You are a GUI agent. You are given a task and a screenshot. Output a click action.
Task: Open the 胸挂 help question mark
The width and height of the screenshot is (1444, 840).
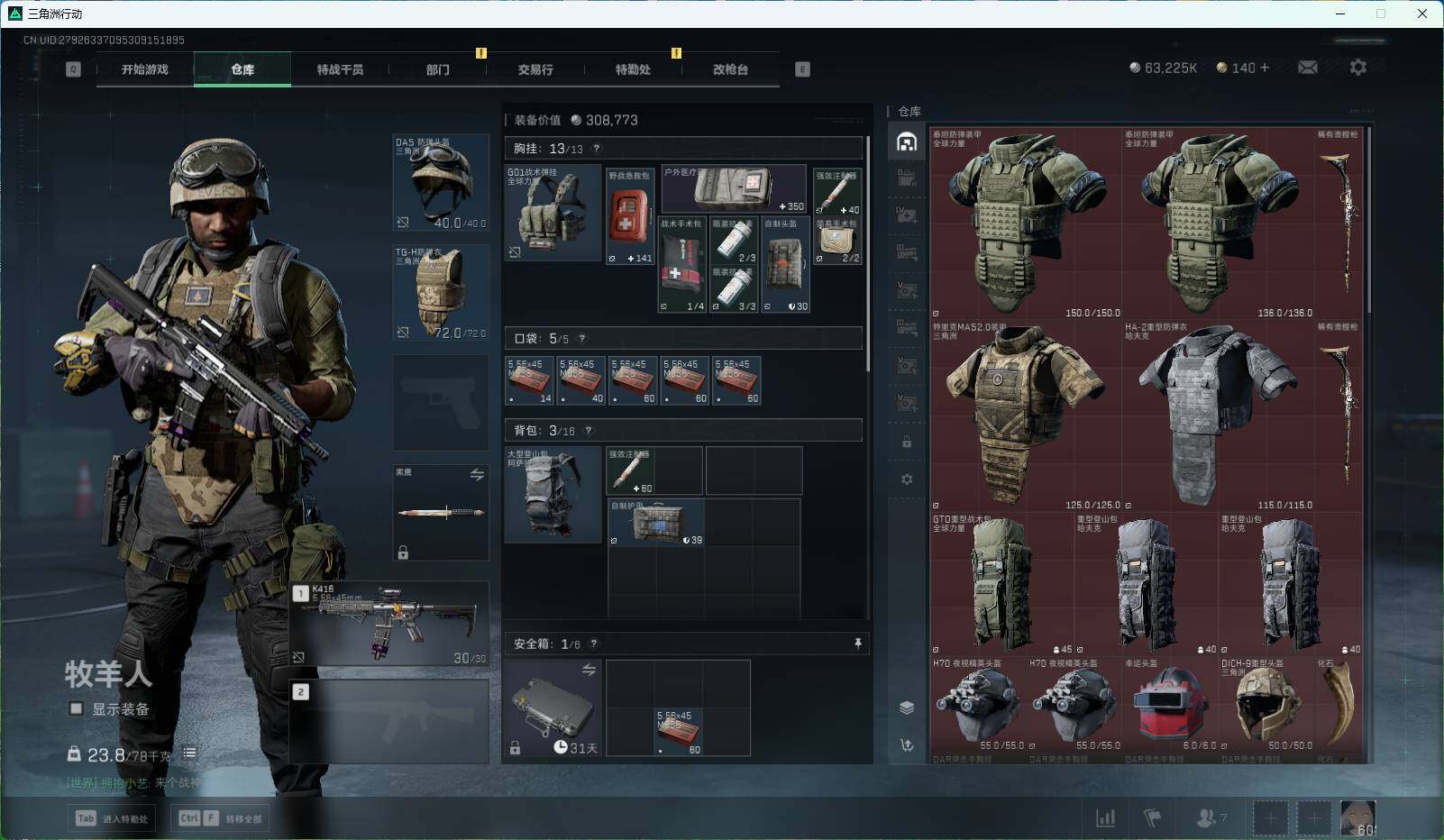596,149
